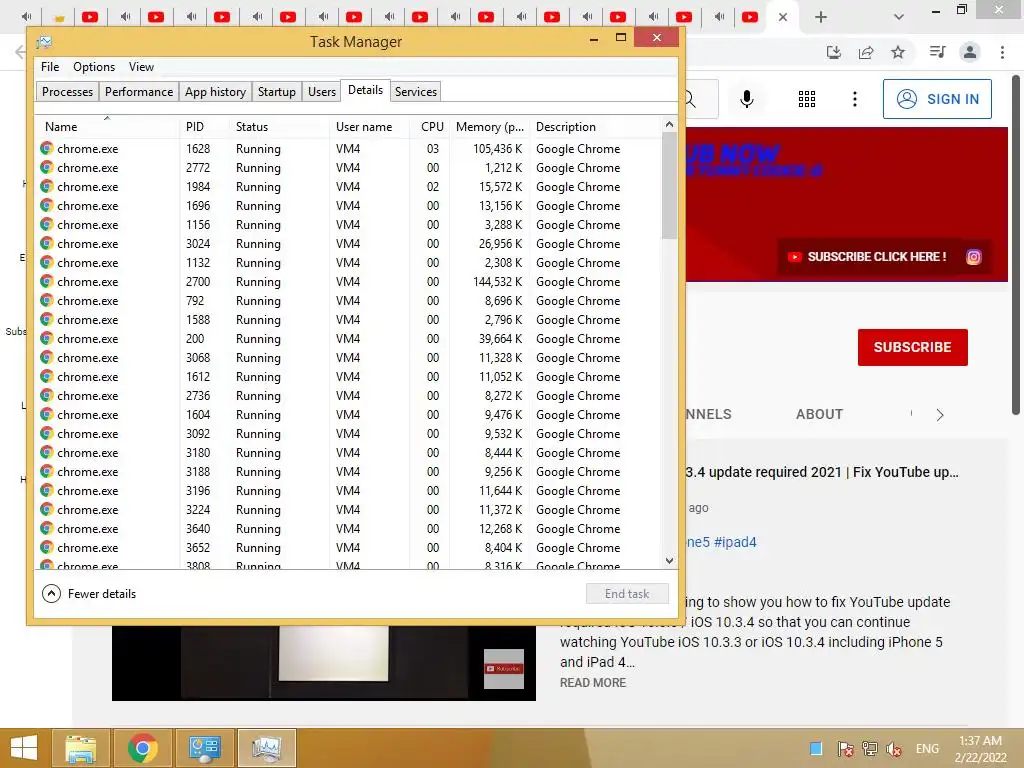Open the ABOUT channel tab
The height and width of the screenshot is (768, 1024).
pyautogui.click(x=819, y=414)
